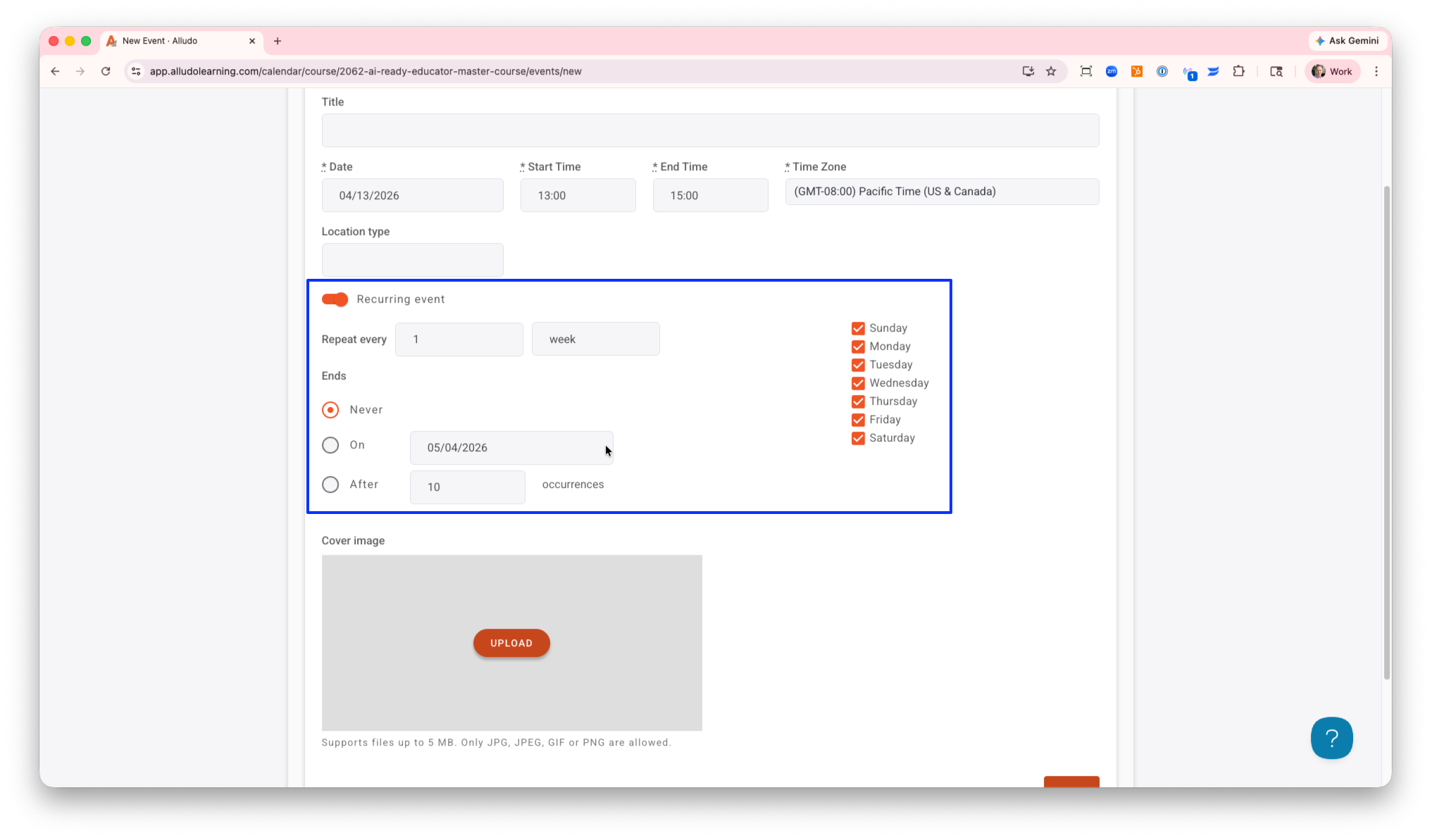Viewport: 1432px width, 840px height.
Task: Reload the page
Action: coord(106,71)
